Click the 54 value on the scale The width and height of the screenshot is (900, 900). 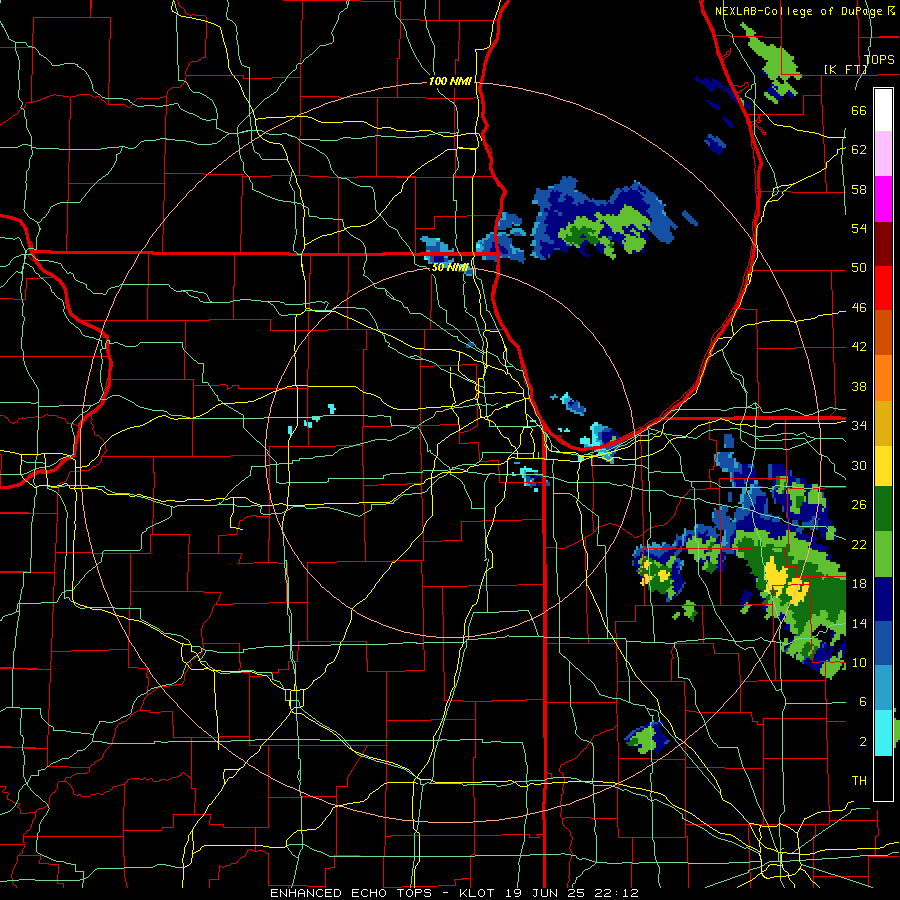point(859,228)
